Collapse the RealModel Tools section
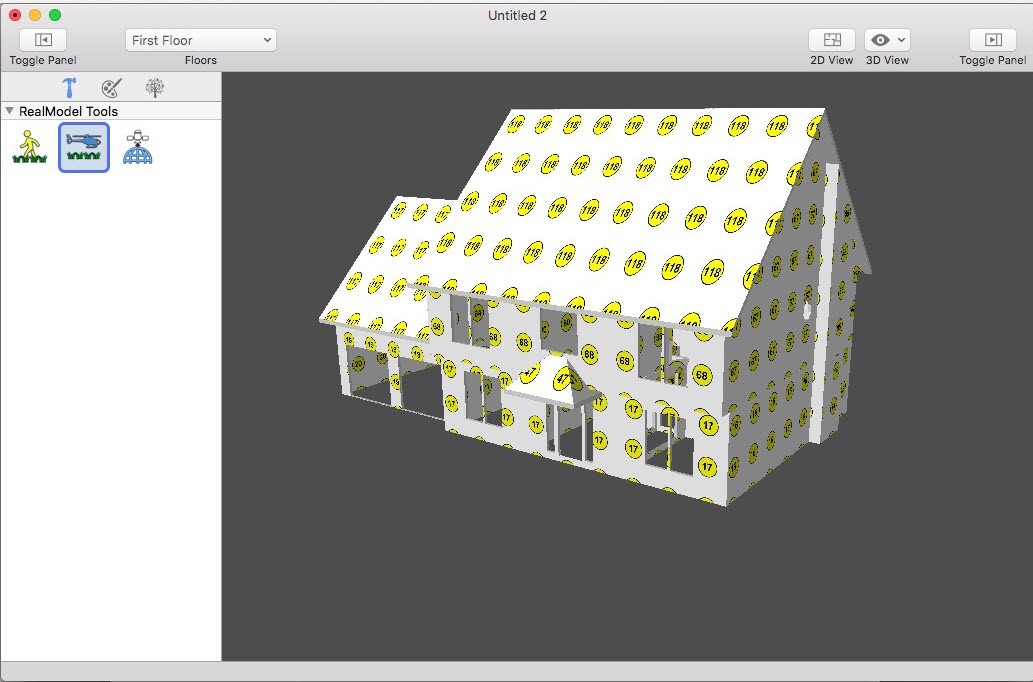This screenshot has height=682, width=1033. pos(9,111)
